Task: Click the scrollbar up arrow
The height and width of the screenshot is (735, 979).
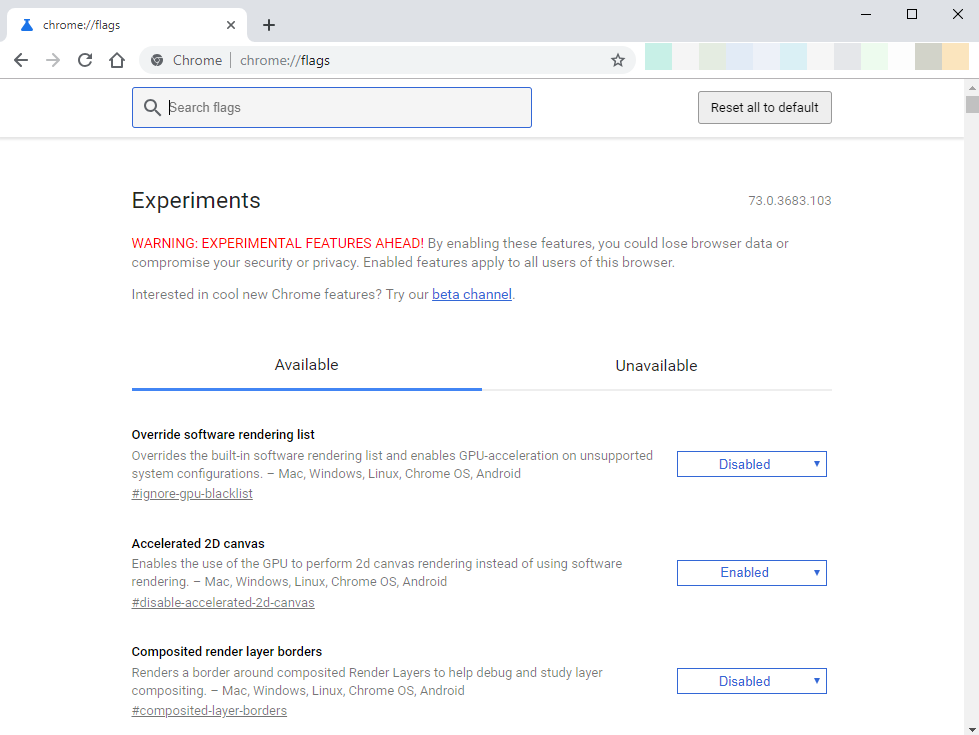Action: [972, 87]
